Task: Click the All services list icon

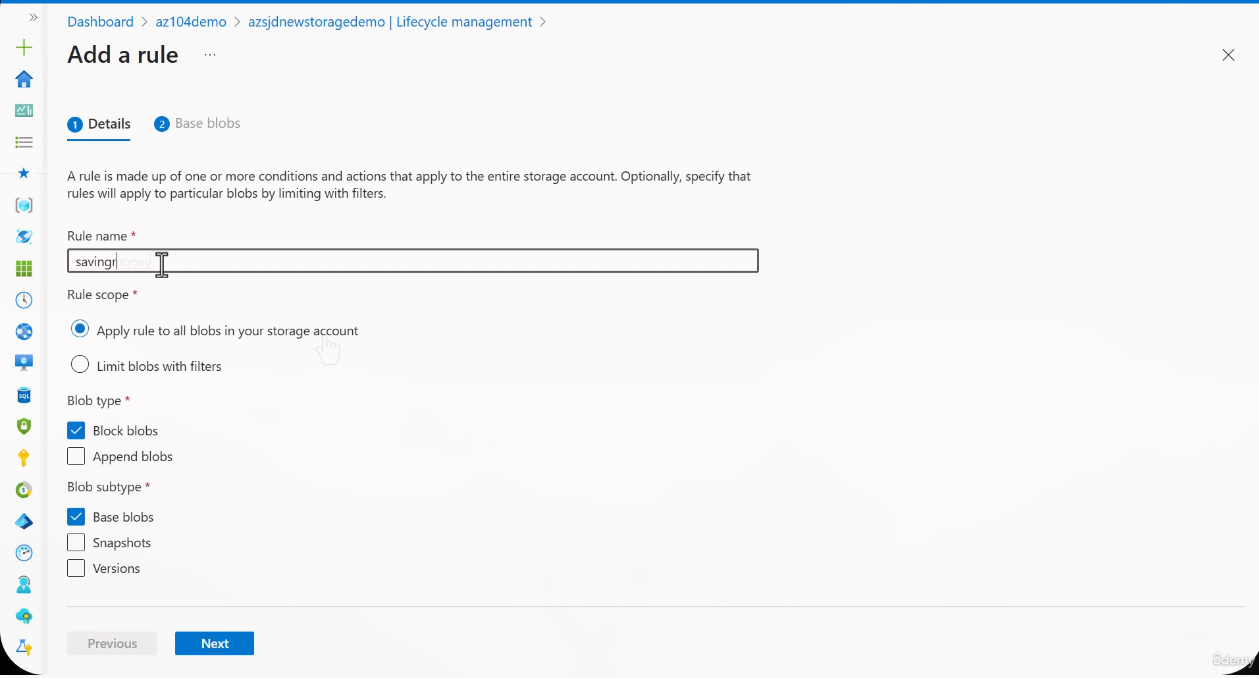Action: click(x=24, y=142)
